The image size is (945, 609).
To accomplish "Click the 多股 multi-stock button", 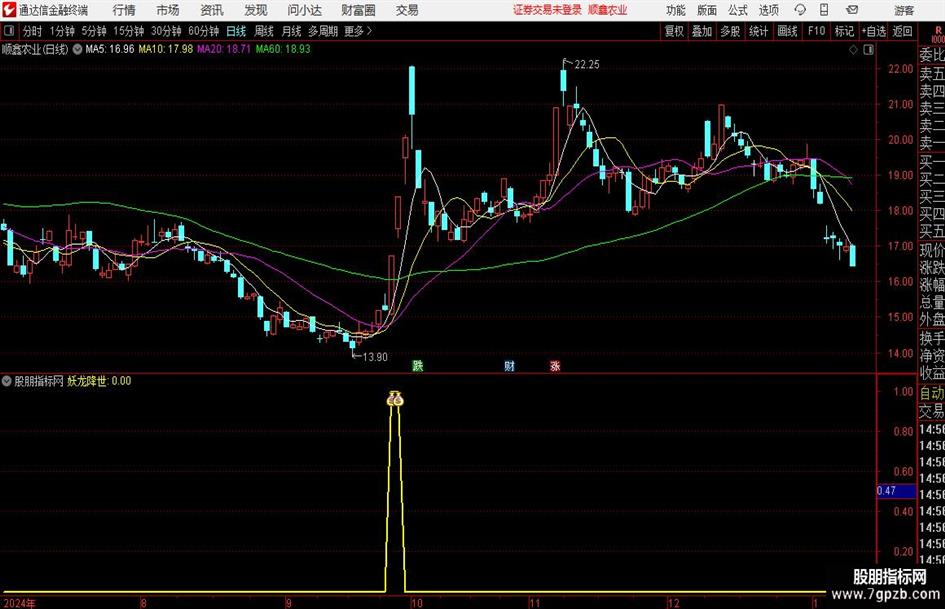I will coord(730,31).
